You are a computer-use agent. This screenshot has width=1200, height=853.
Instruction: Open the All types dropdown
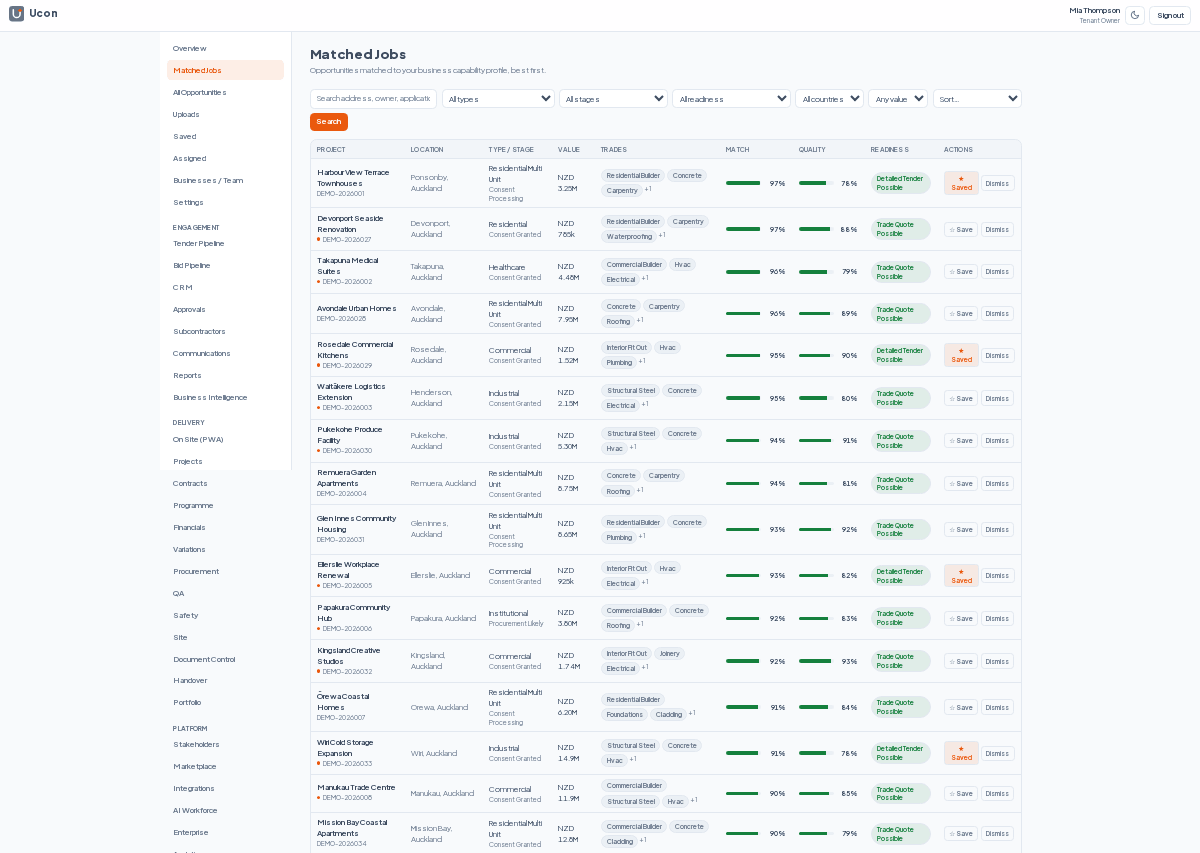[x=498, y=99]
